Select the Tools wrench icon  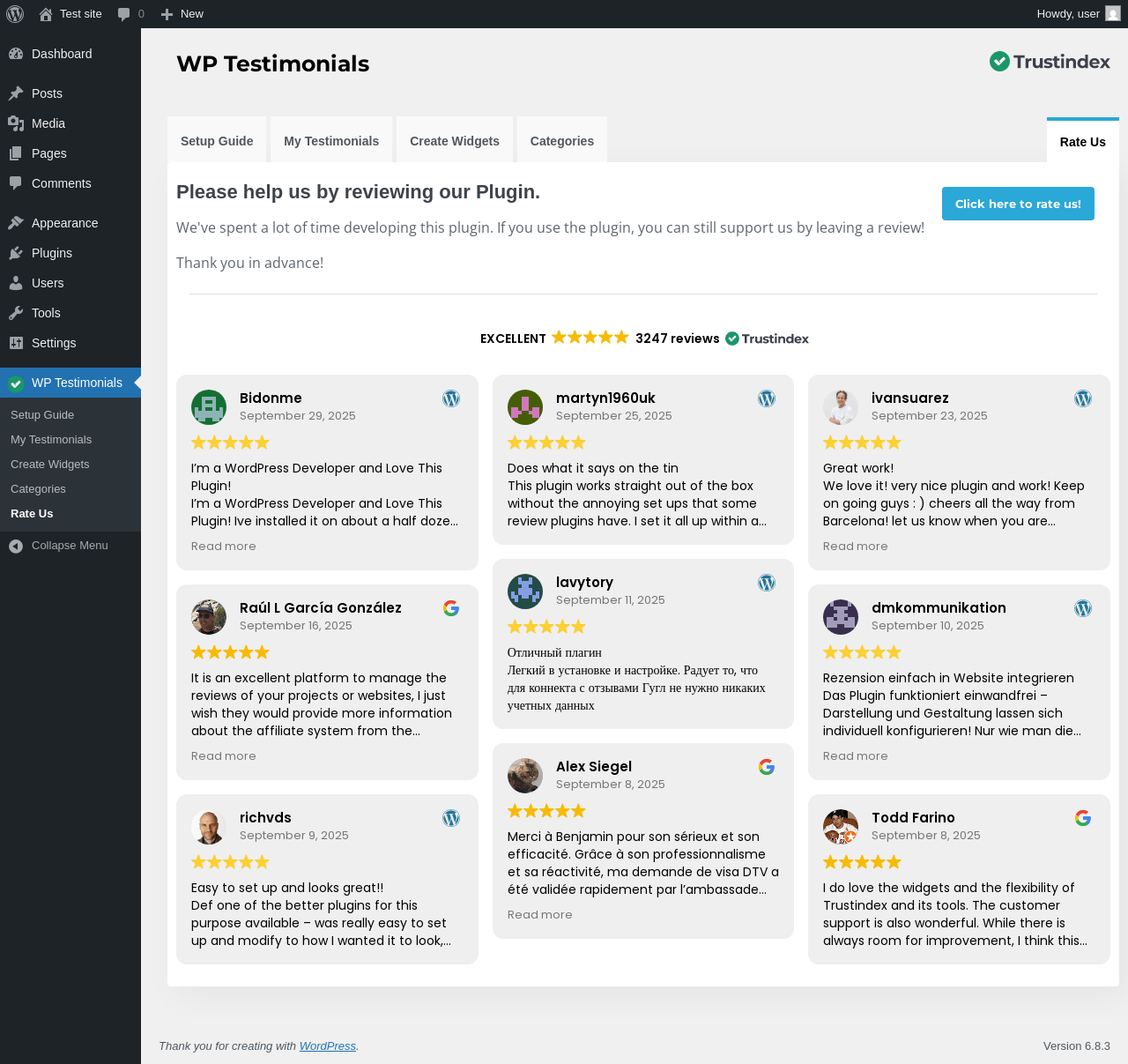tap(16, 313)
